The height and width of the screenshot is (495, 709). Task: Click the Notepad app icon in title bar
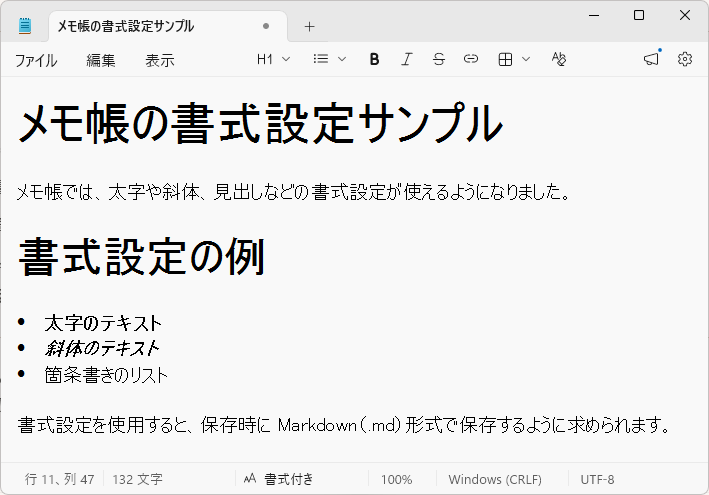(x=25, y=26)
